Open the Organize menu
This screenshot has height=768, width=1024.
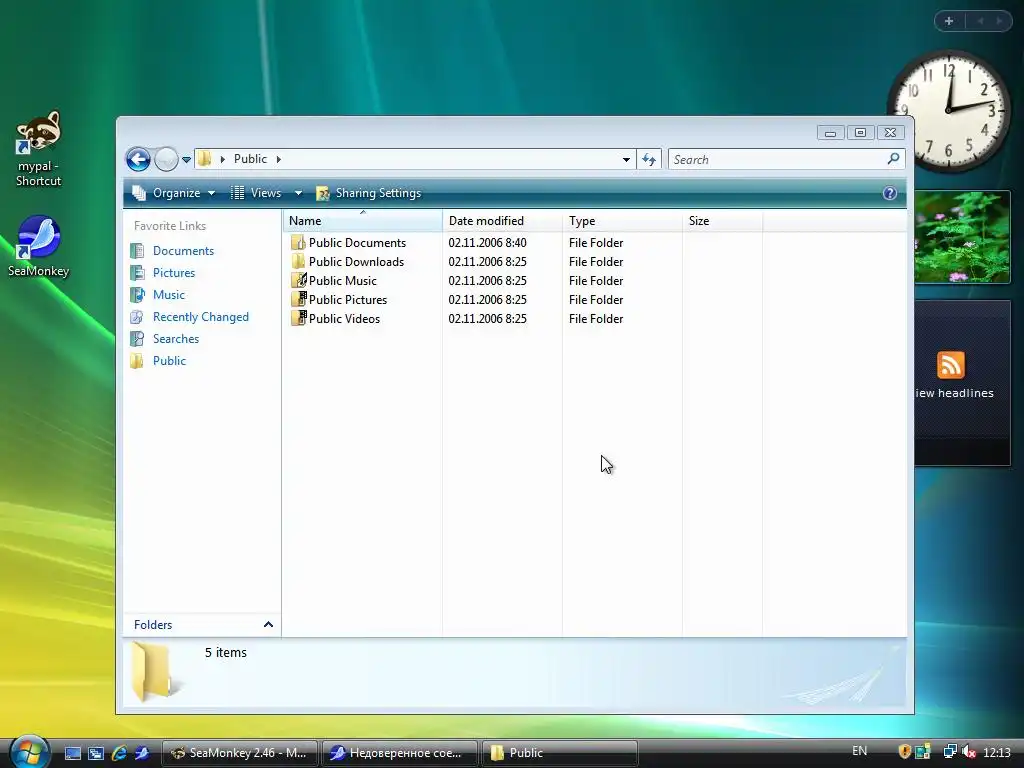174,193
